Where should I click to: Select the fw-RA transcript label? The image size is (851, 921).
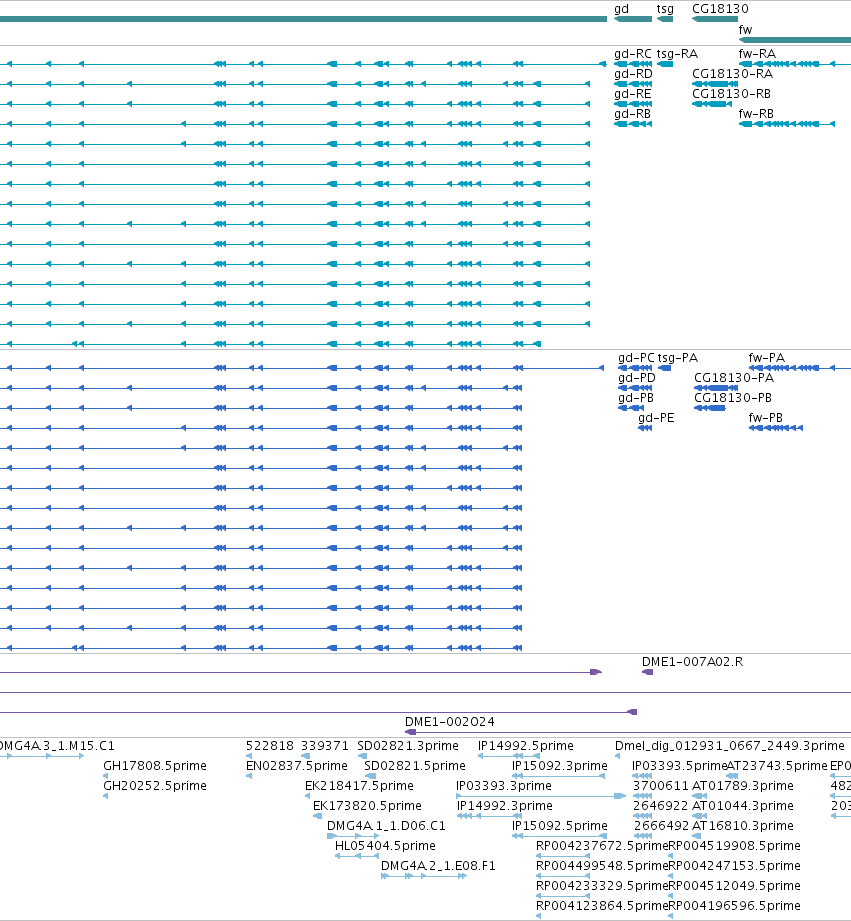pos(757,54)
